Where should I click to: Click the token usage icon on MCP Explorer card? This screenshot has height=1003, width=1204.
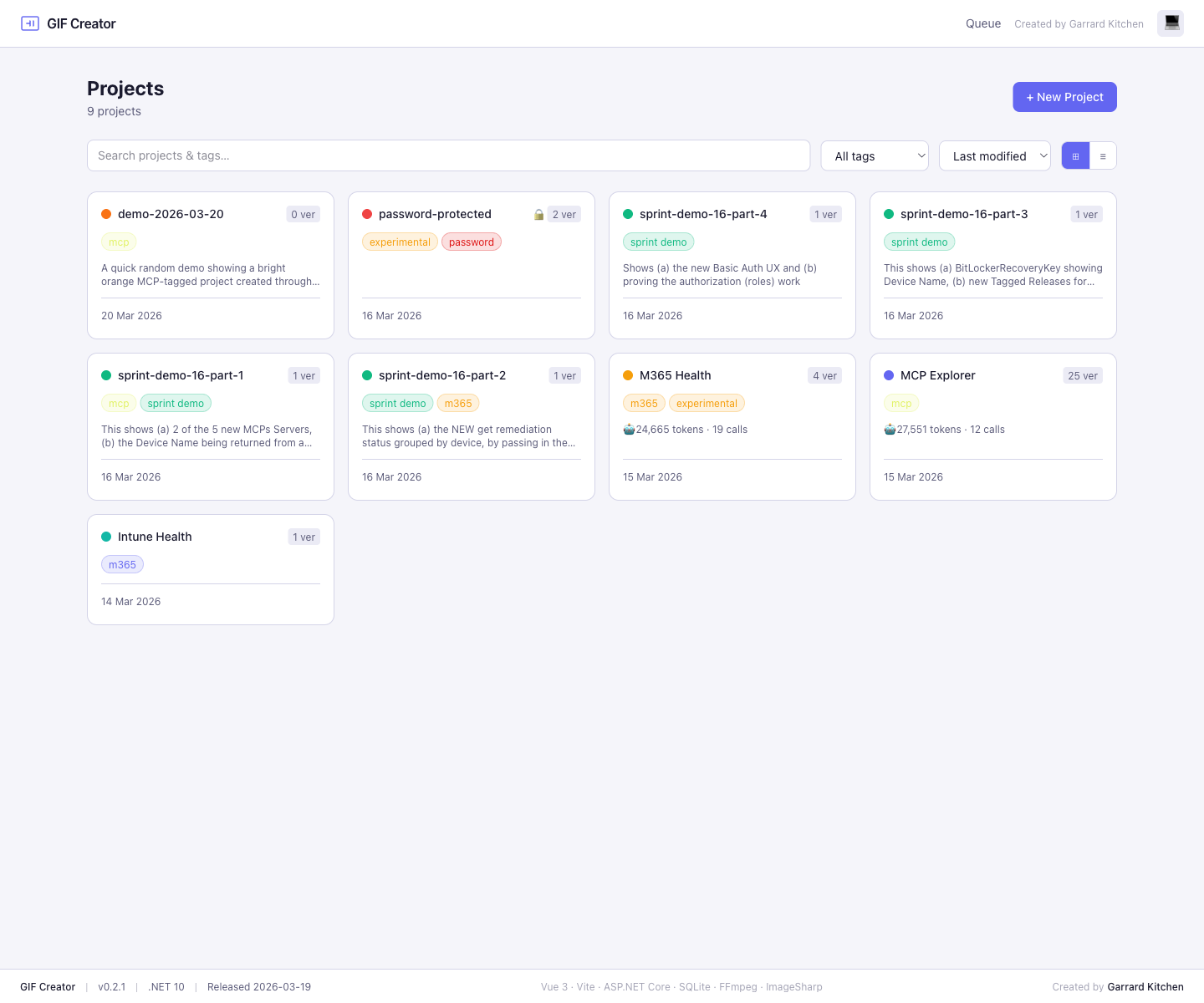point(889,429)
